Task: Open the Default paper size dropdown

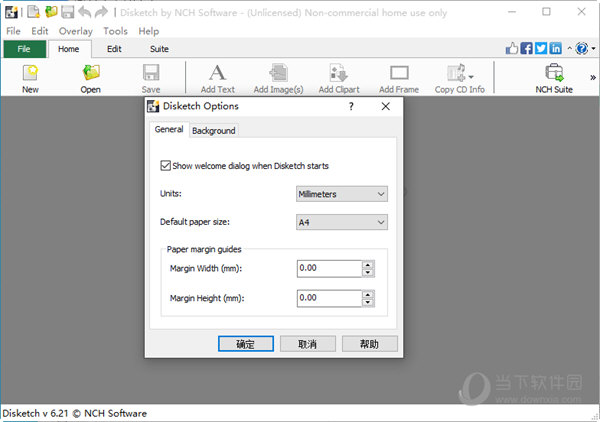Action: tap(342, 222)
